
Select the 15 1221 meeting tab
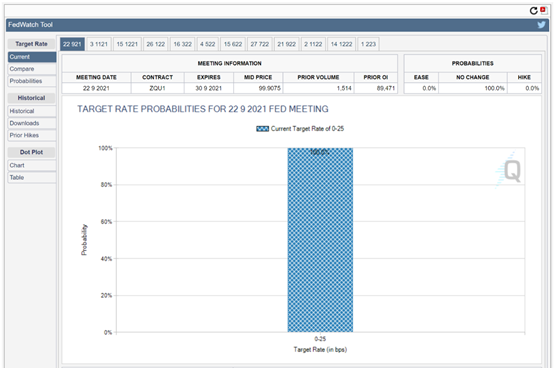127,44
